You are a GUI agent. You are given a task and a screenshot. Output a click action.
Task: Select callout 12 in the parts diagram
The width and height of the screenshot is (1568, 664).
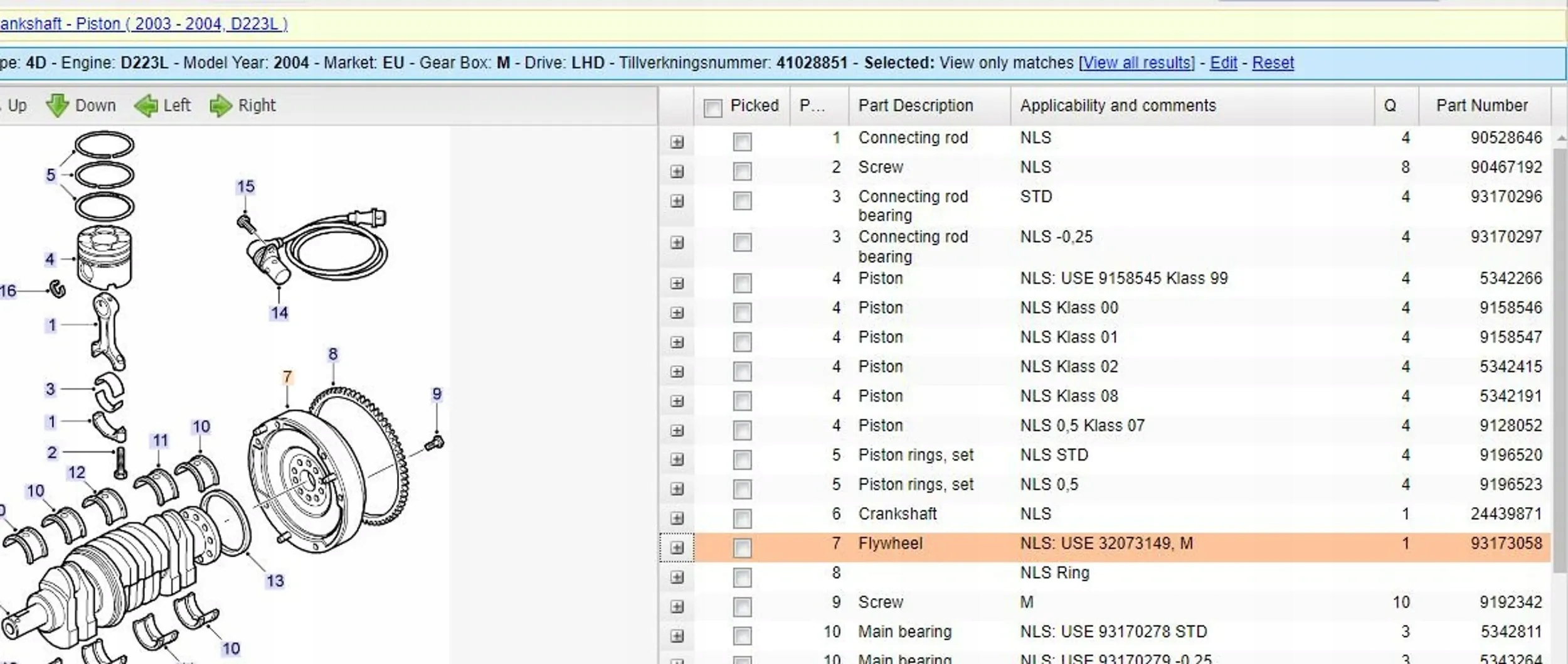tap(77, 472)
